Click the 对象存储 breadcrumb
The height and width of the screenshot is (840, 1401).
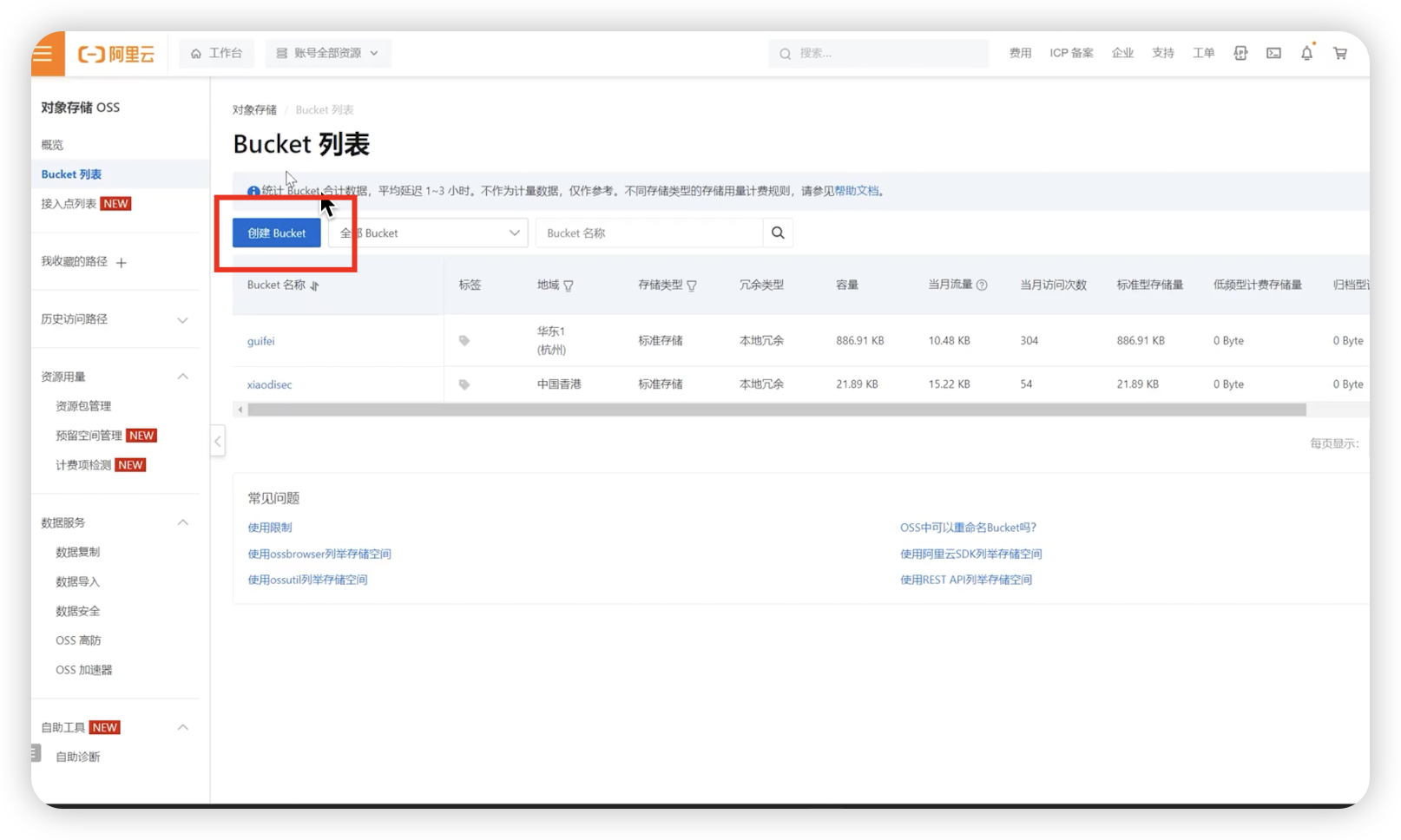[254, 110]
